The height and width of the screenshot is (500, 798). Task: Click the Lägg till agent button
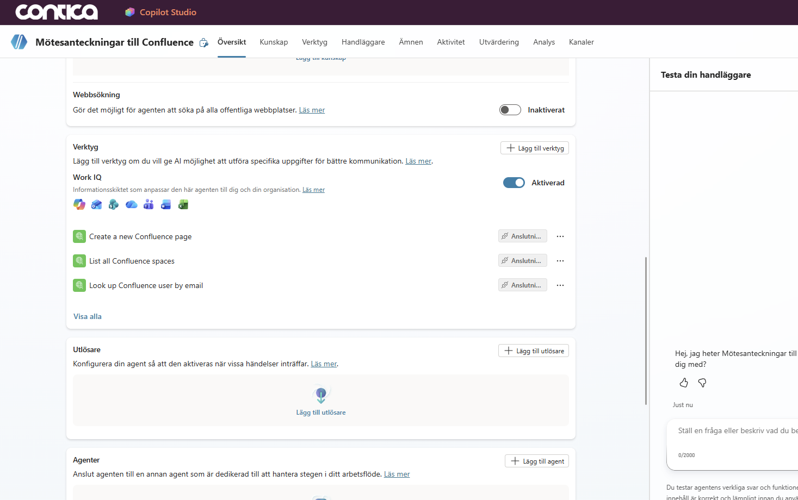537,461
